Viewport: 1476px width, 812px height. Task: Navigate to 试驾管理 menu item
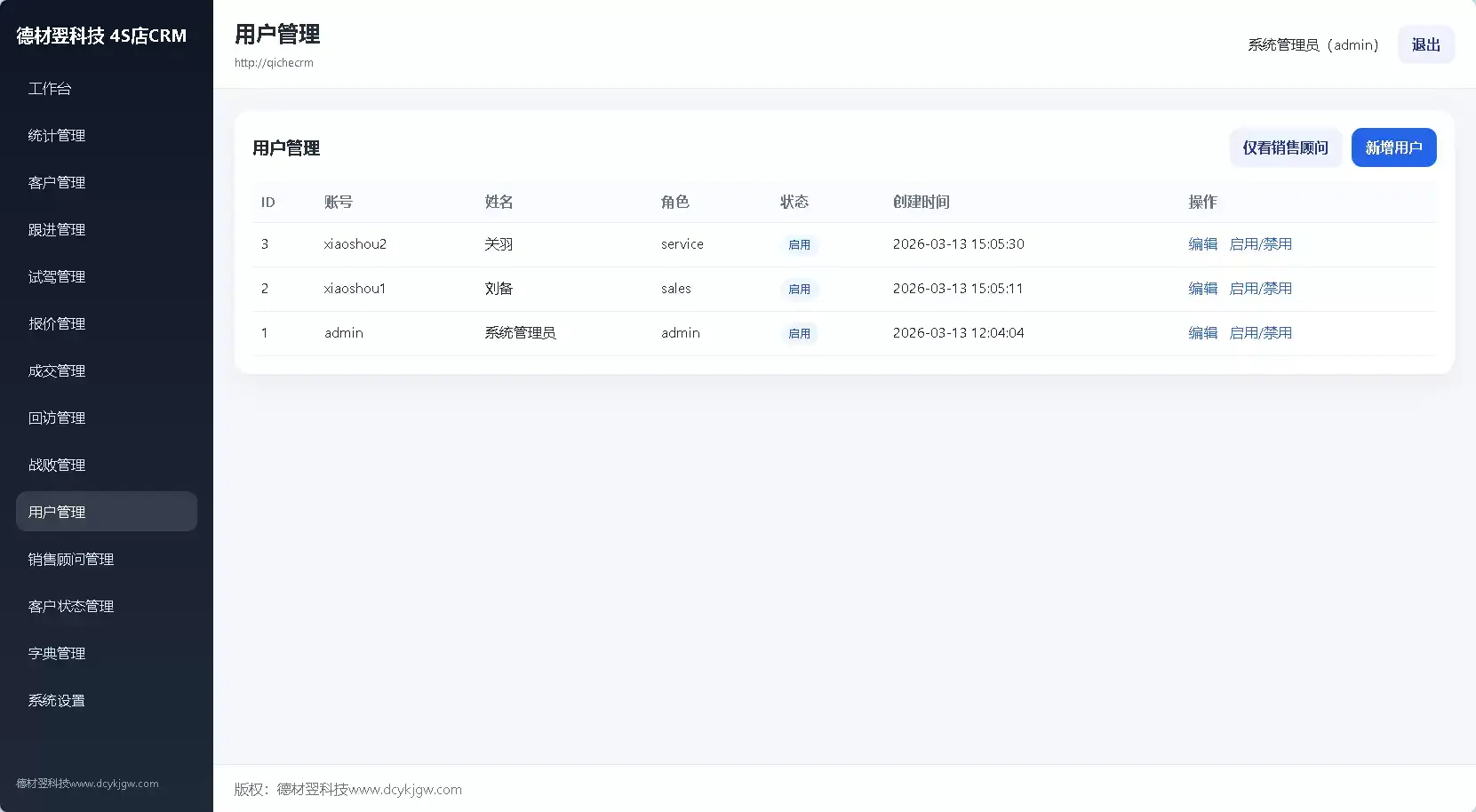pos(57,277)
